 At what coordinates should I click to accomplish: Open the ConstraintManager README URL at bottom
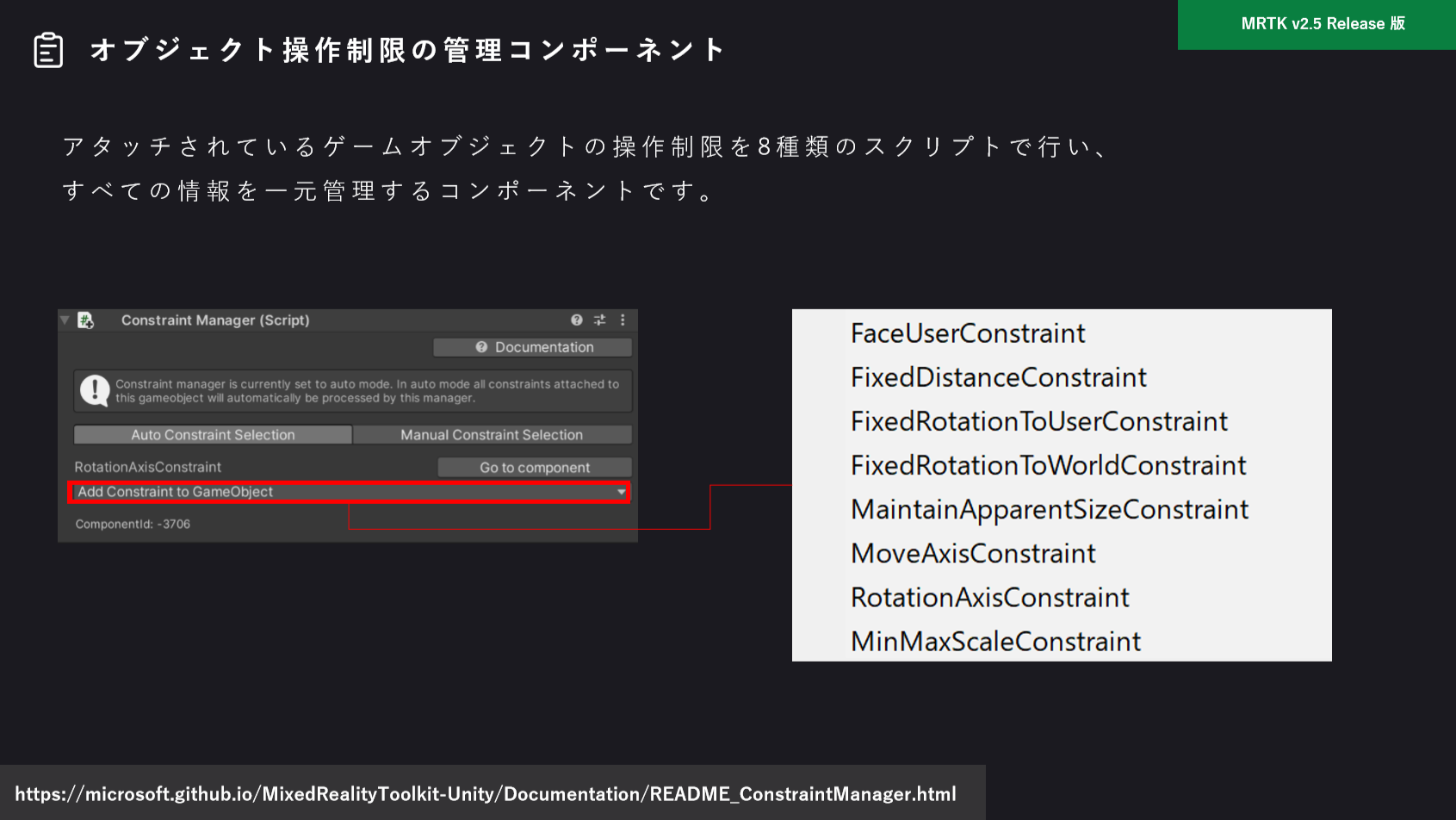pyautogui.click(x=486, y=793)
